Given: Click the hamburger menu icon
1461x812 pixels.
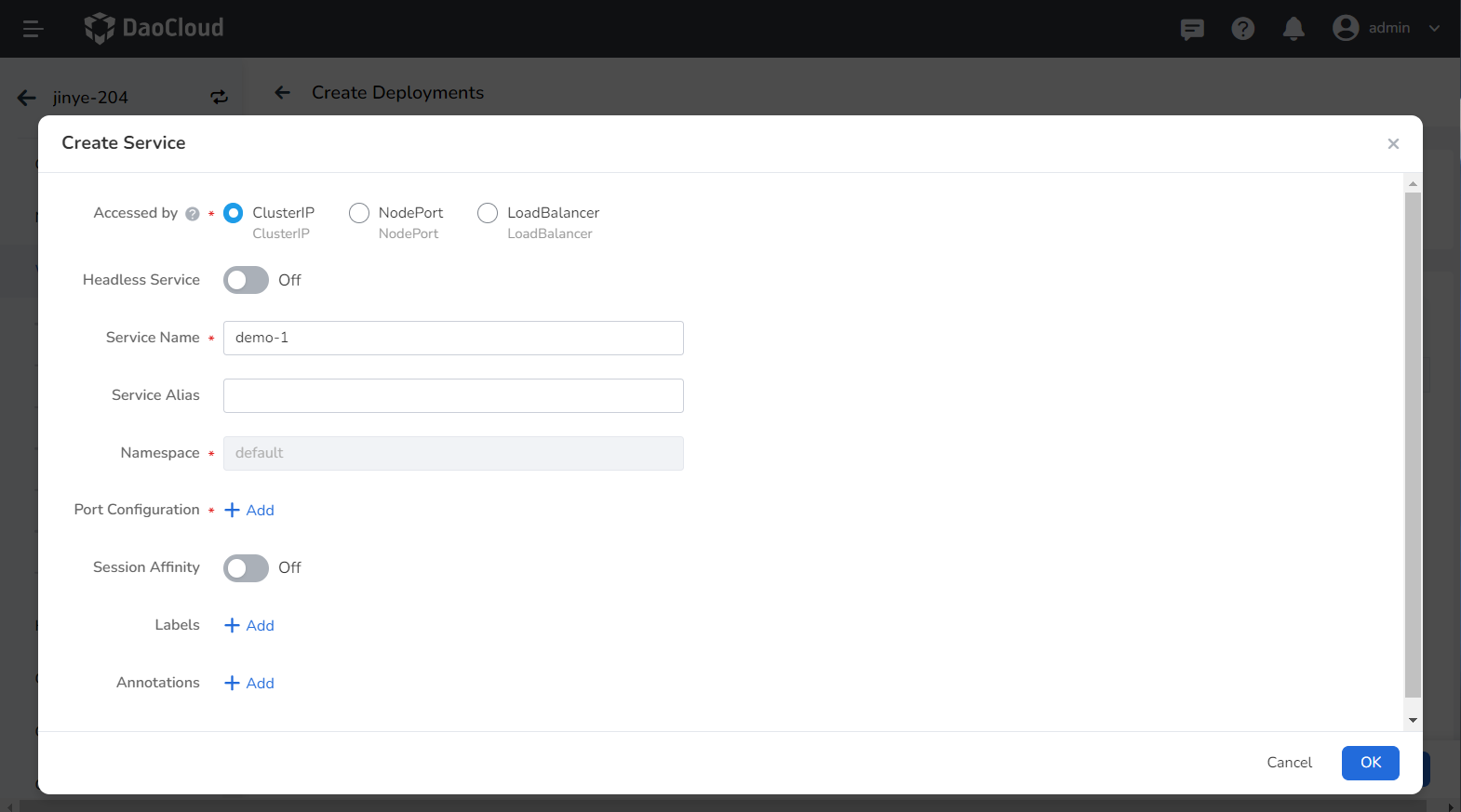Looking at the screenshot, I should 34,29.
